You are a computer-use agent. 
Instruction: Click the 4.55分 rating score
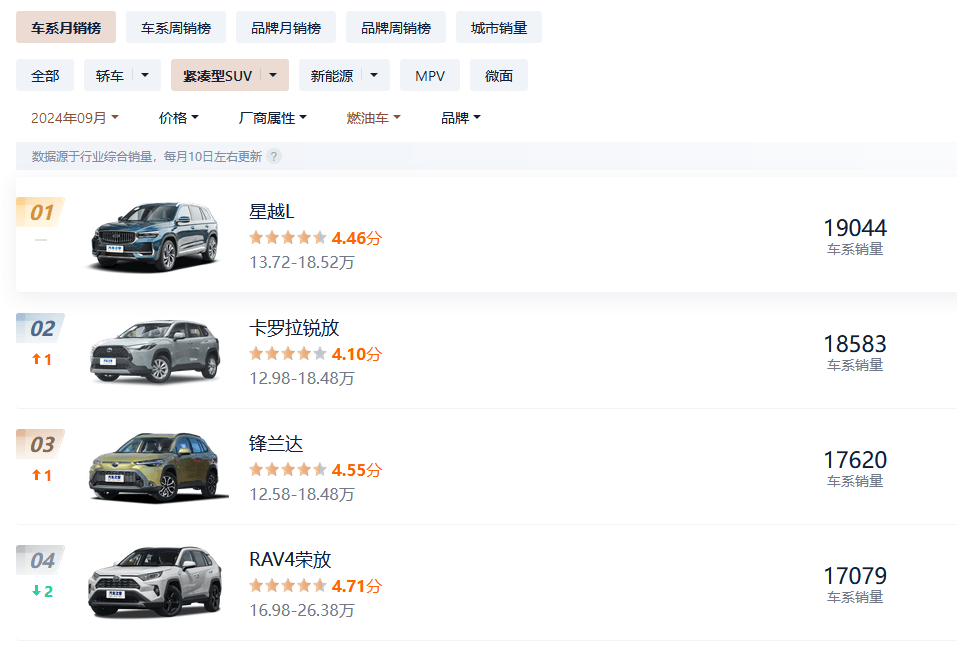click(356, 470)
